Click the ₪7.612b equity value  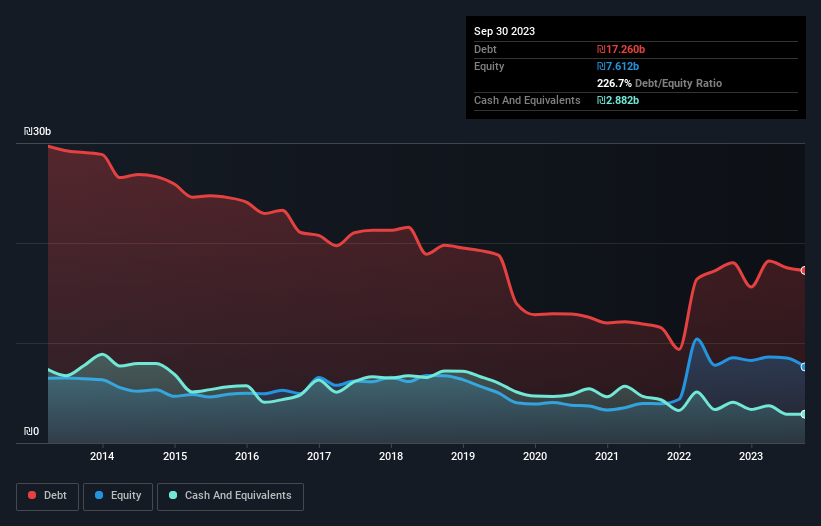pyautogui.click(x=618, y=66)
